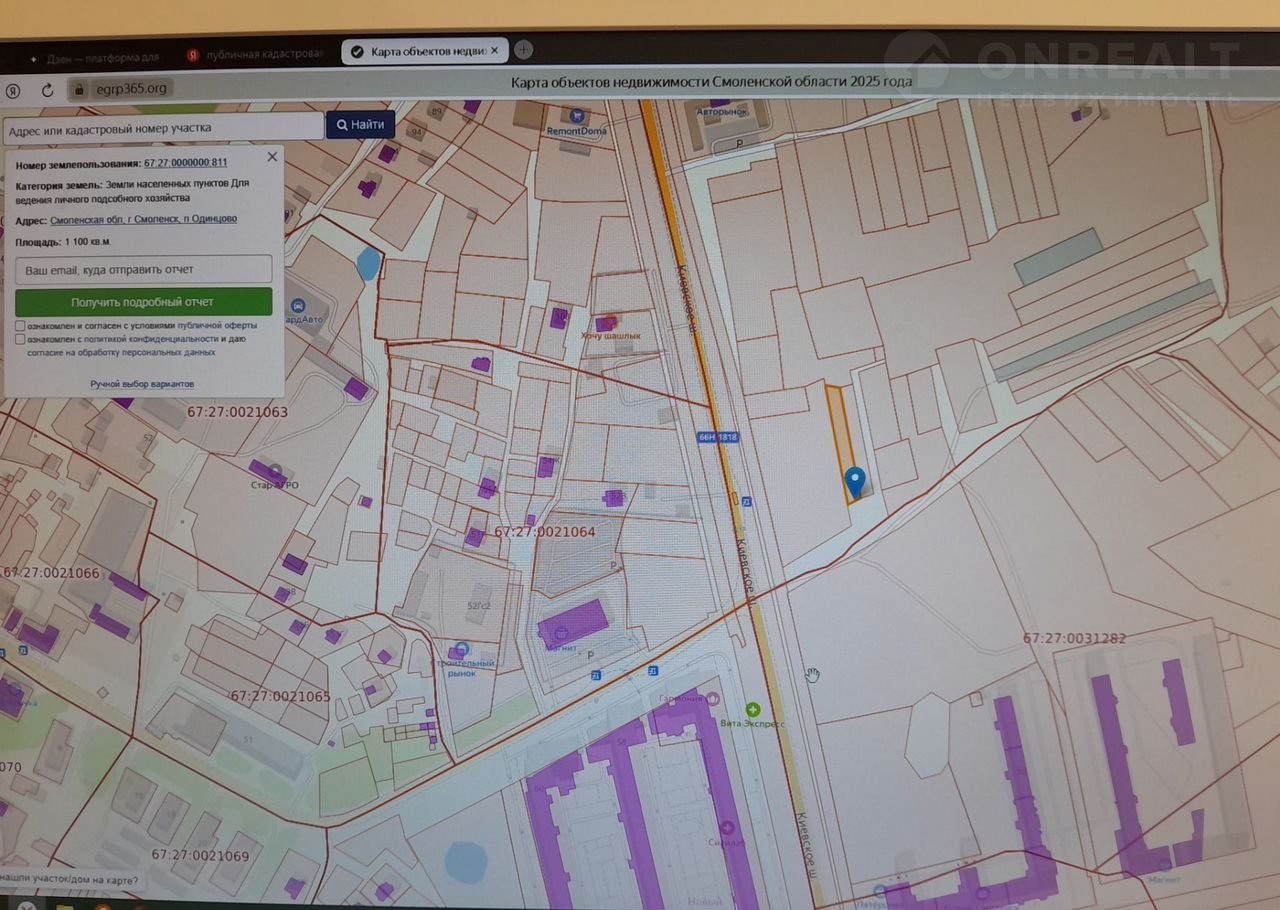Image resolution: width=1280 pixels, height=910 pixels.
Task: Click the site padlock security icon
Action: click(79, 89)
